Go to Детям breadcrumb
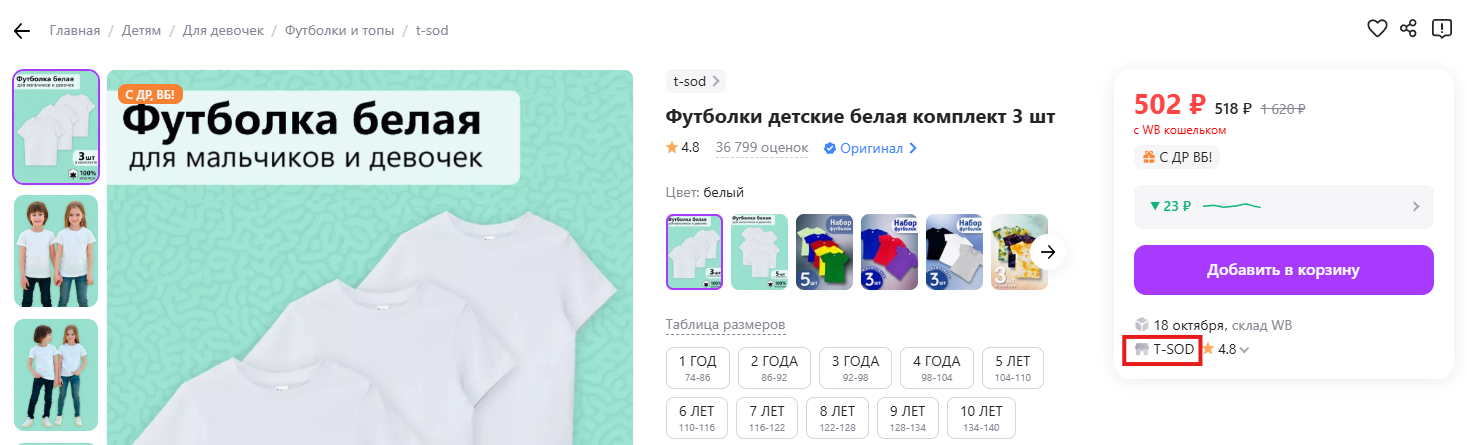This screenshot has height=445, width=1467. pos(141,31)
